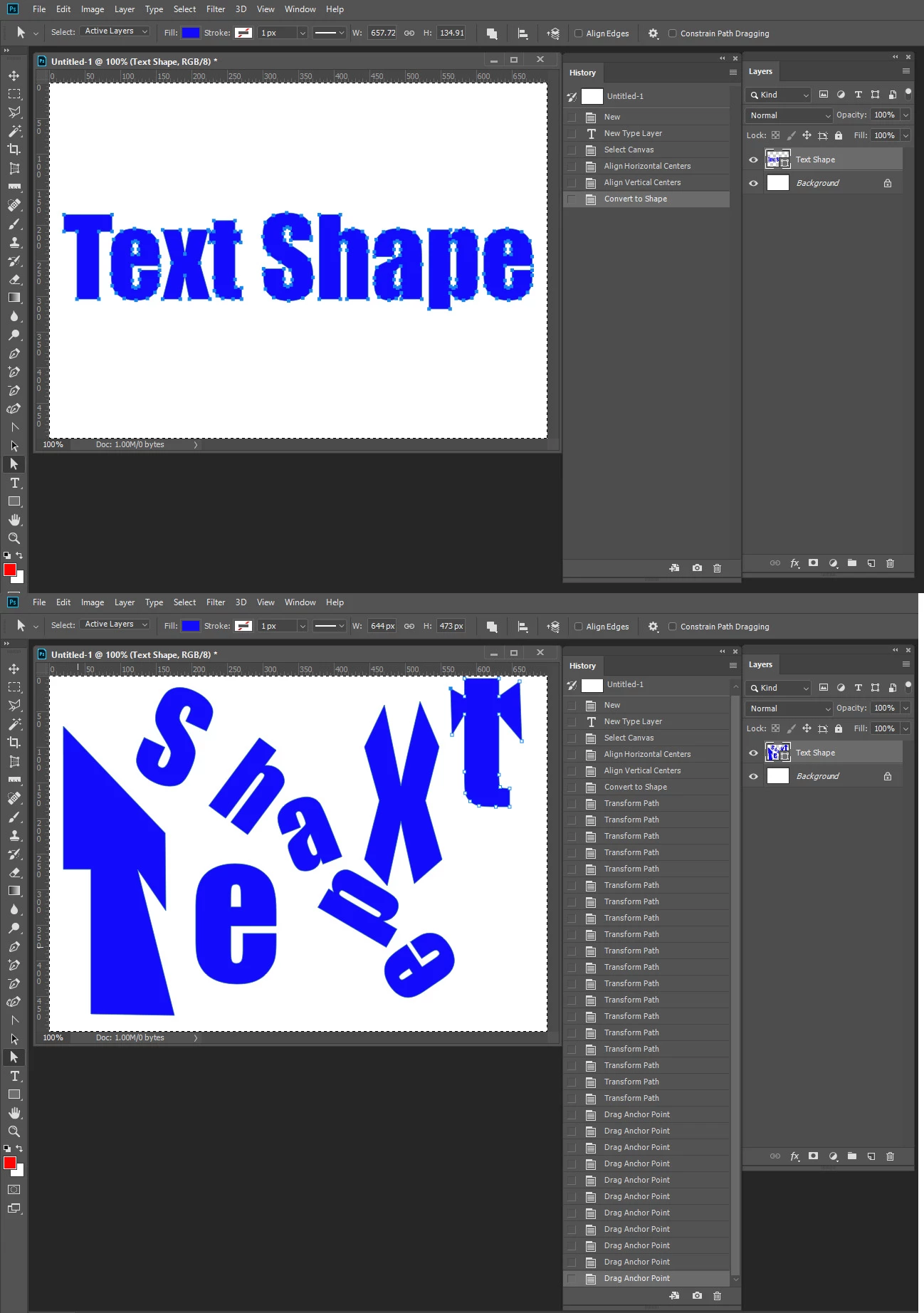This screenshot has height=1313, width=924.
Task: Open the Normal blend mode dropdown in the bottom Layers panel
Action: 789,708
